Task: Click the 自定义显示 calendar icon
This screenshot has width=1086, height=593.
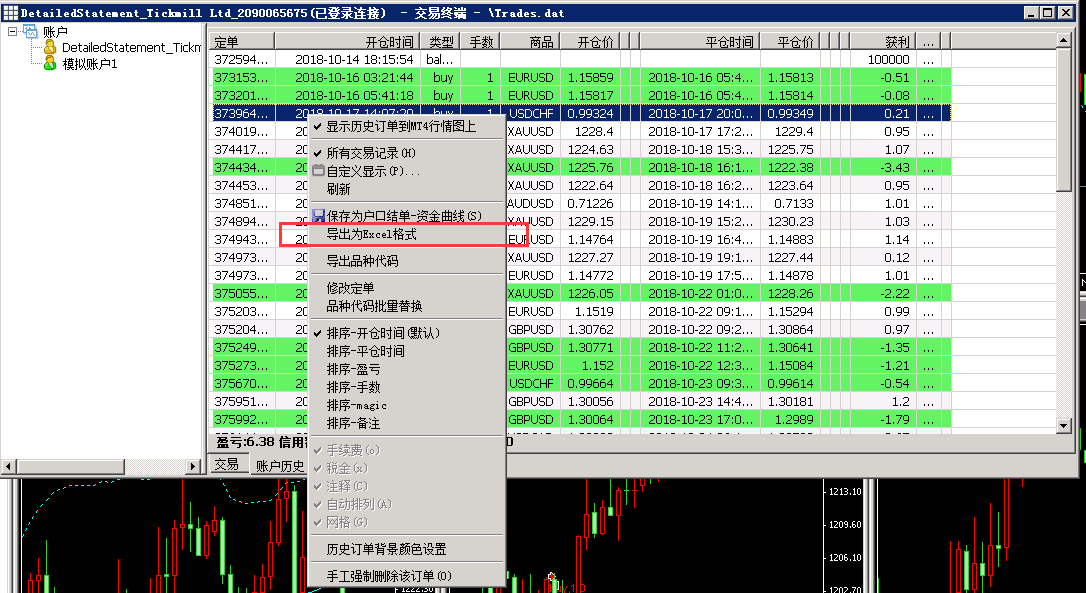Action: click(319, 171)
